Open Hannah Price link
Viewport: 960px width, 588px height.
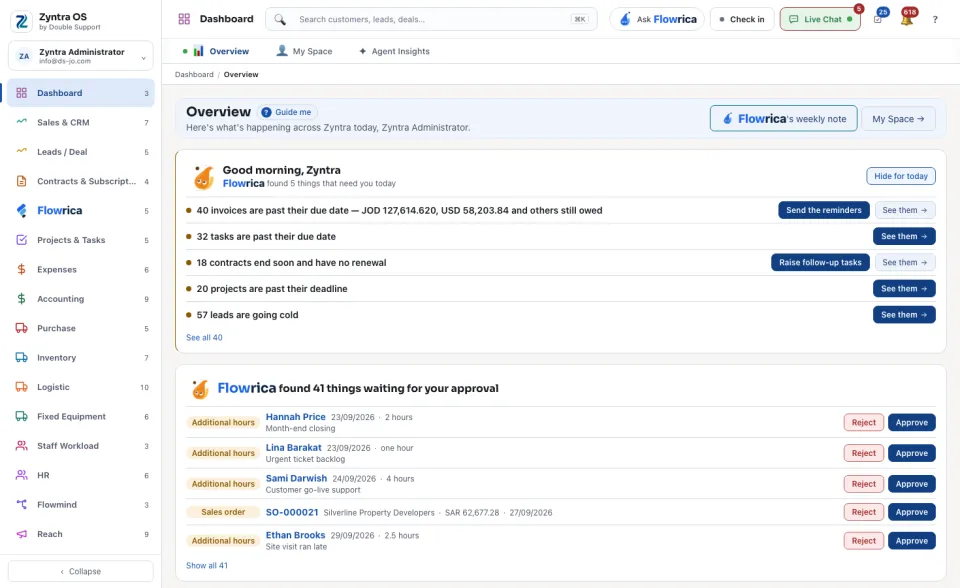coord(295,416)
